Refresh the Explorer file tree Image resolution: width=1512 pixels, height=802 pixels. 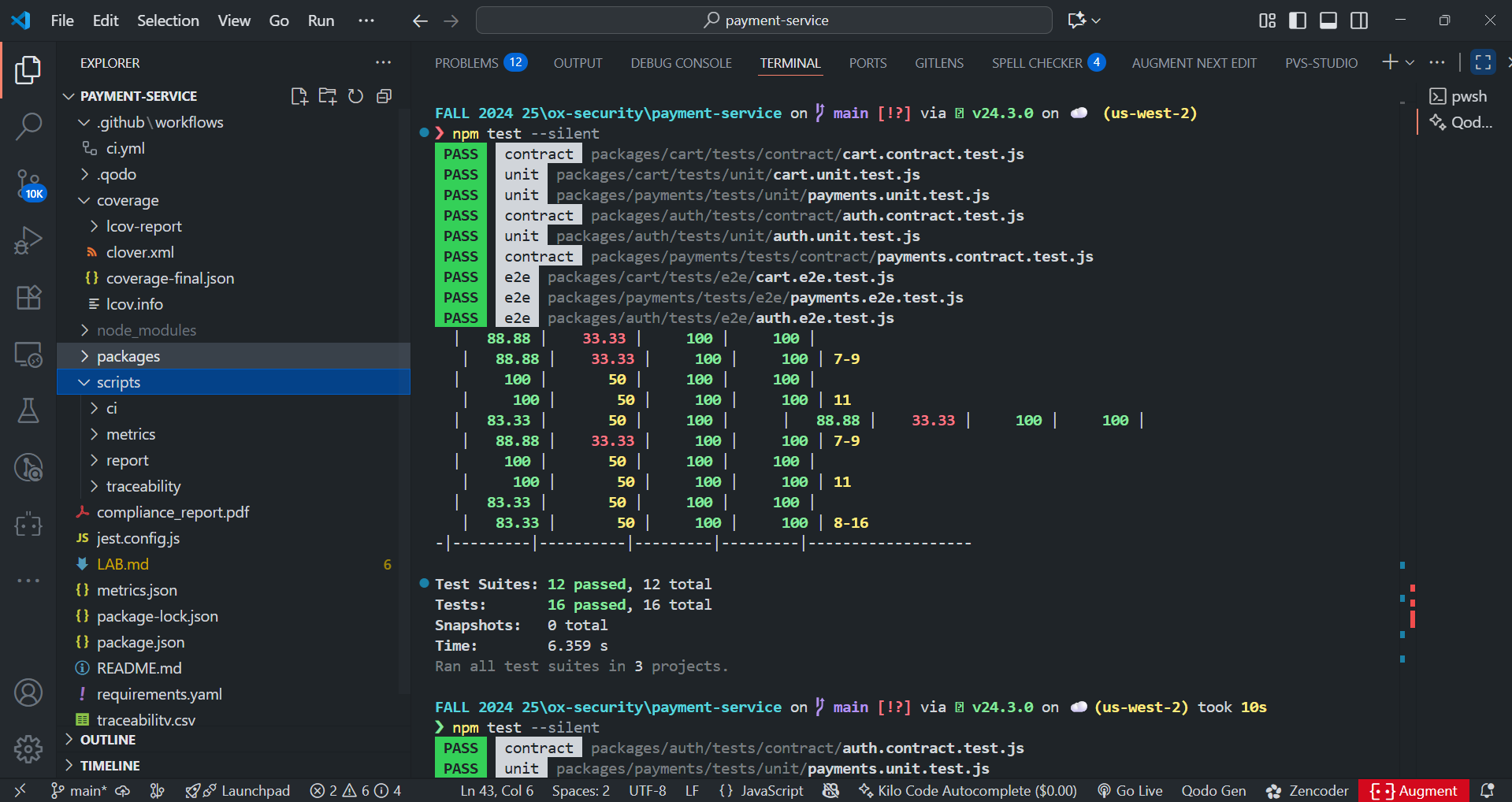[355, 95]
